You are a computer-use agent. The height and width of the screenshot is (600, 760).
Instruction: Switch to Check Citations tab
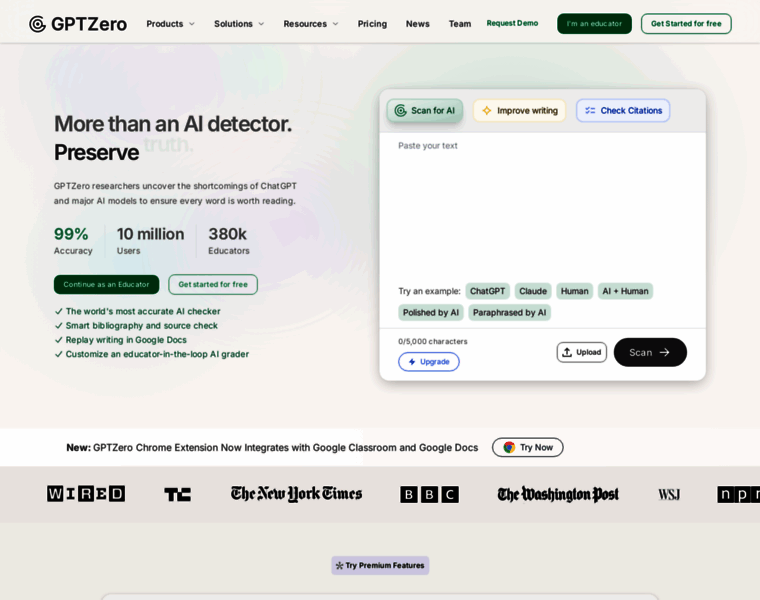coord(623,111)
